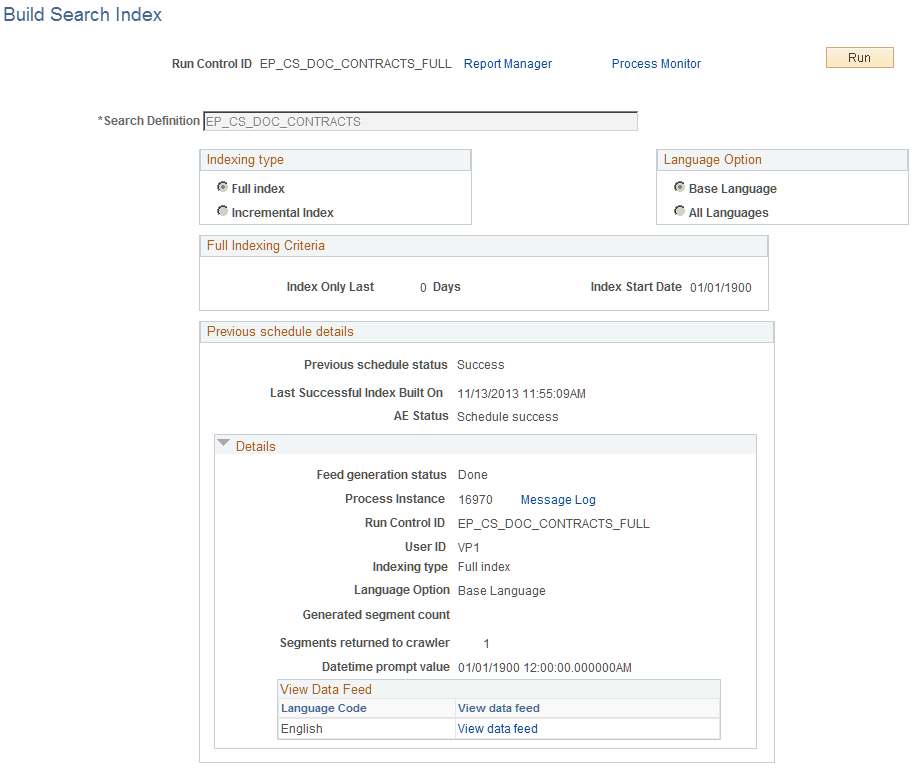Open the Message Log
Viewport: 915px width, 770px height.
[557, 499]
